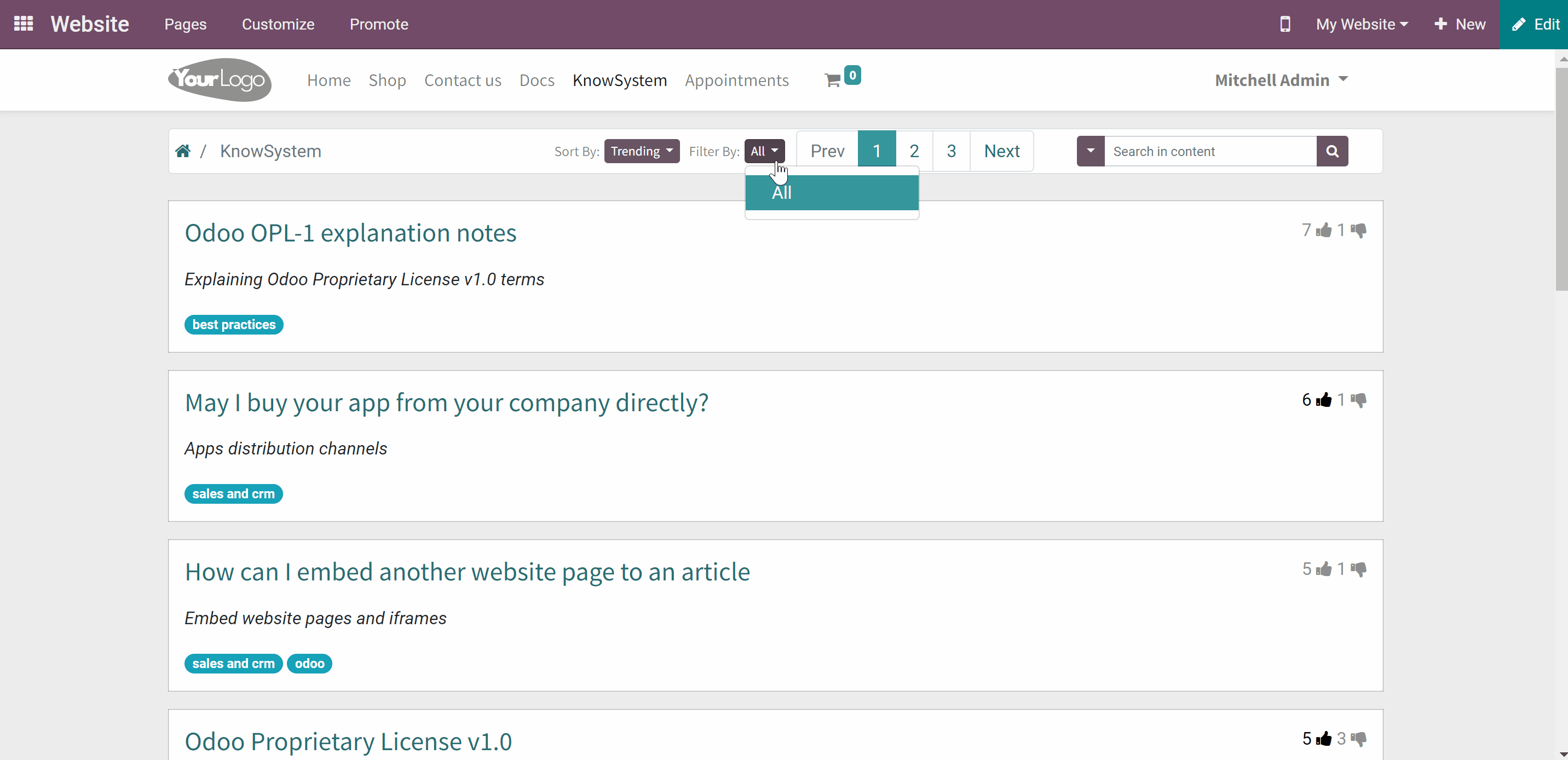
Task: Go to the Next page
Action: 1002,151
